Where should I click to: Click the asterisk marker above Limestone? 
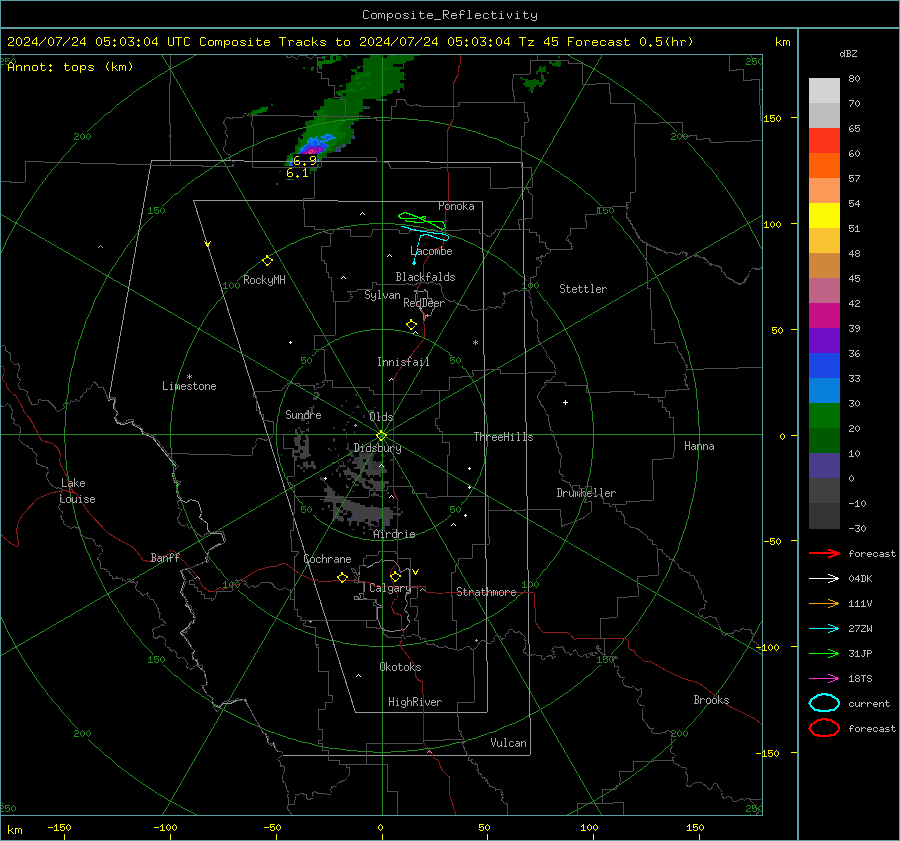189,377
